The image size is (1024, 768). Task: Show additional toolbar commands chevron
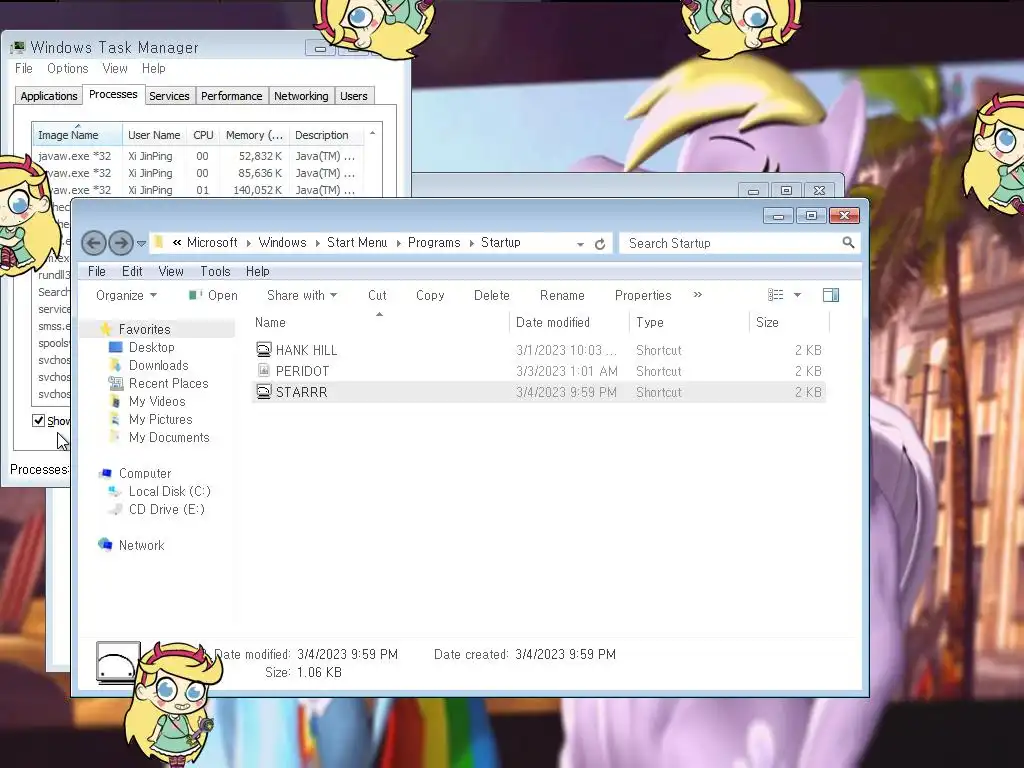pyautogui.click(x=697, y=295)
